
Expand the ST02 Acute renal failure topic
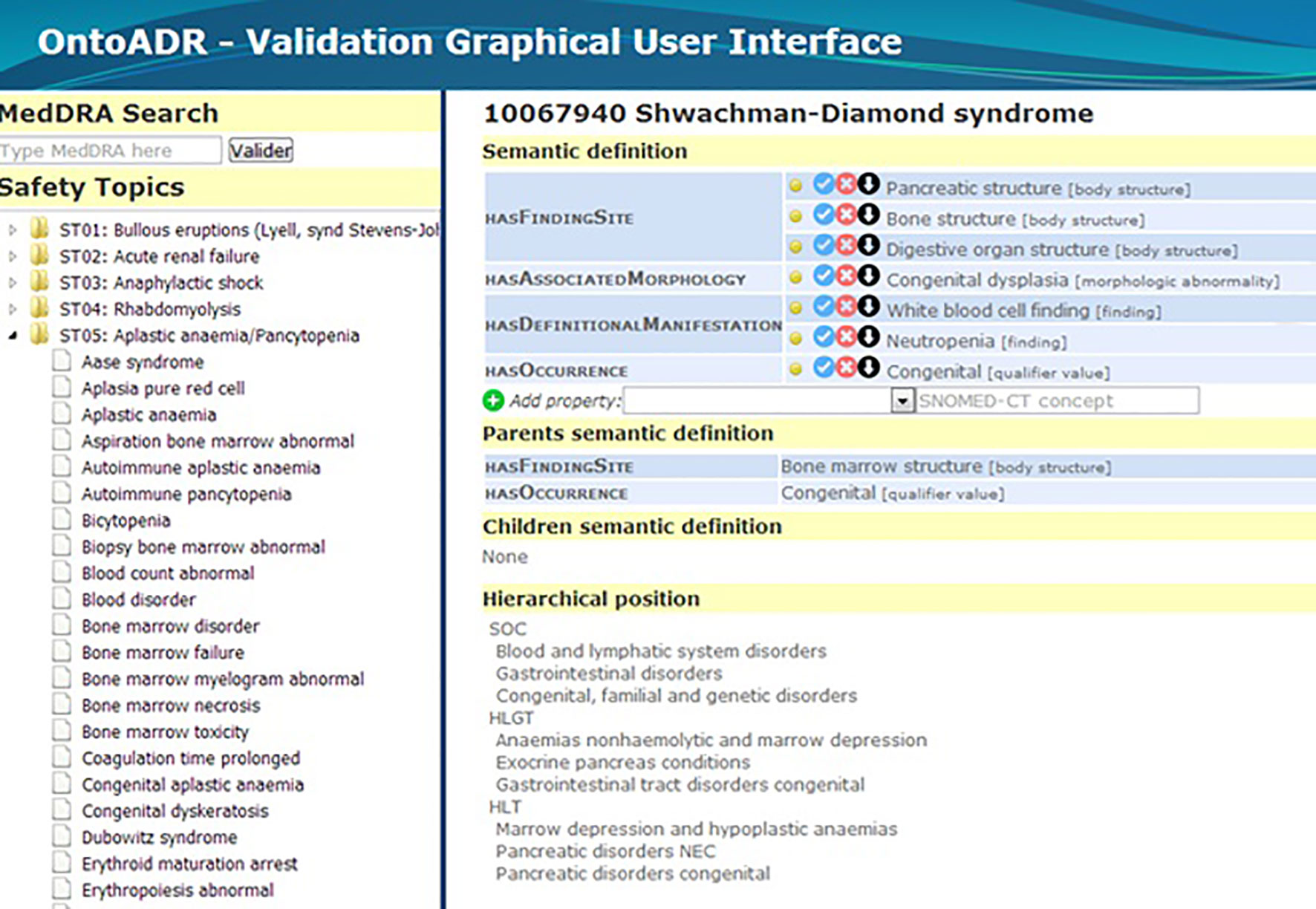(x=13, y=257)
